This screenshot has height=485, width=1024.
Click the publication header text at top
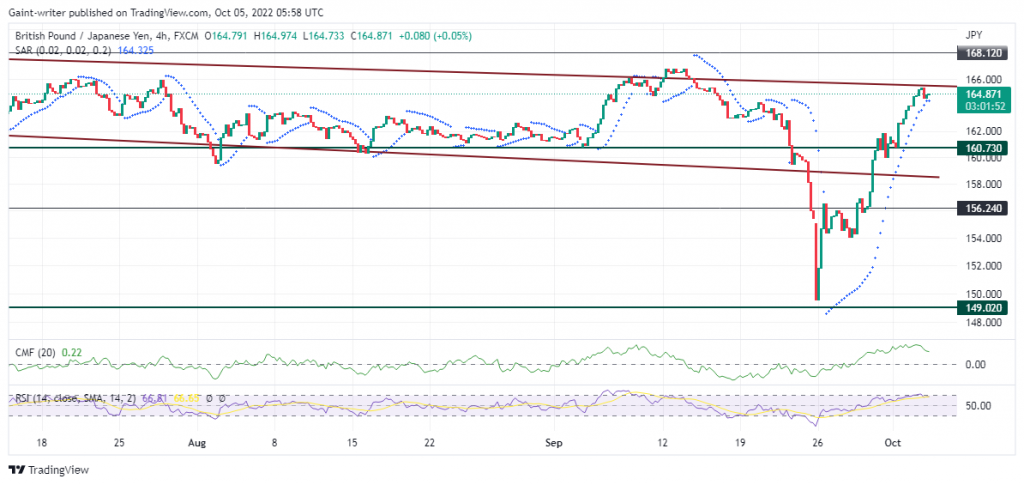coord(165,12)
